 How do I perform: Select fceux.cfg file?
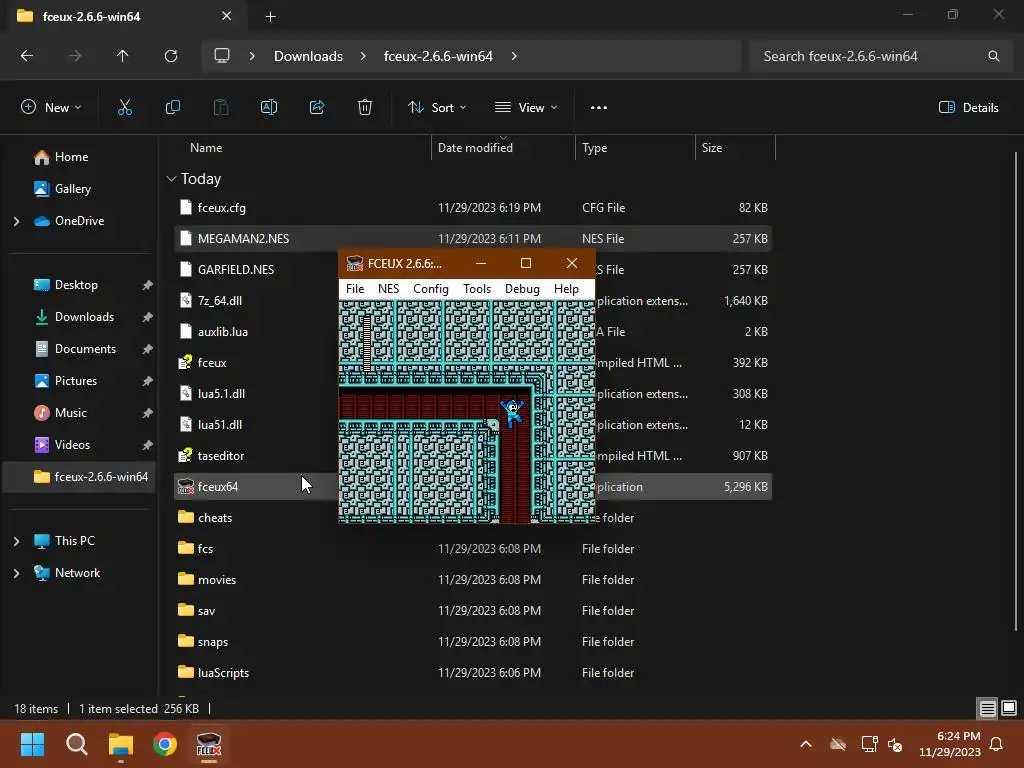click(473, 208)
